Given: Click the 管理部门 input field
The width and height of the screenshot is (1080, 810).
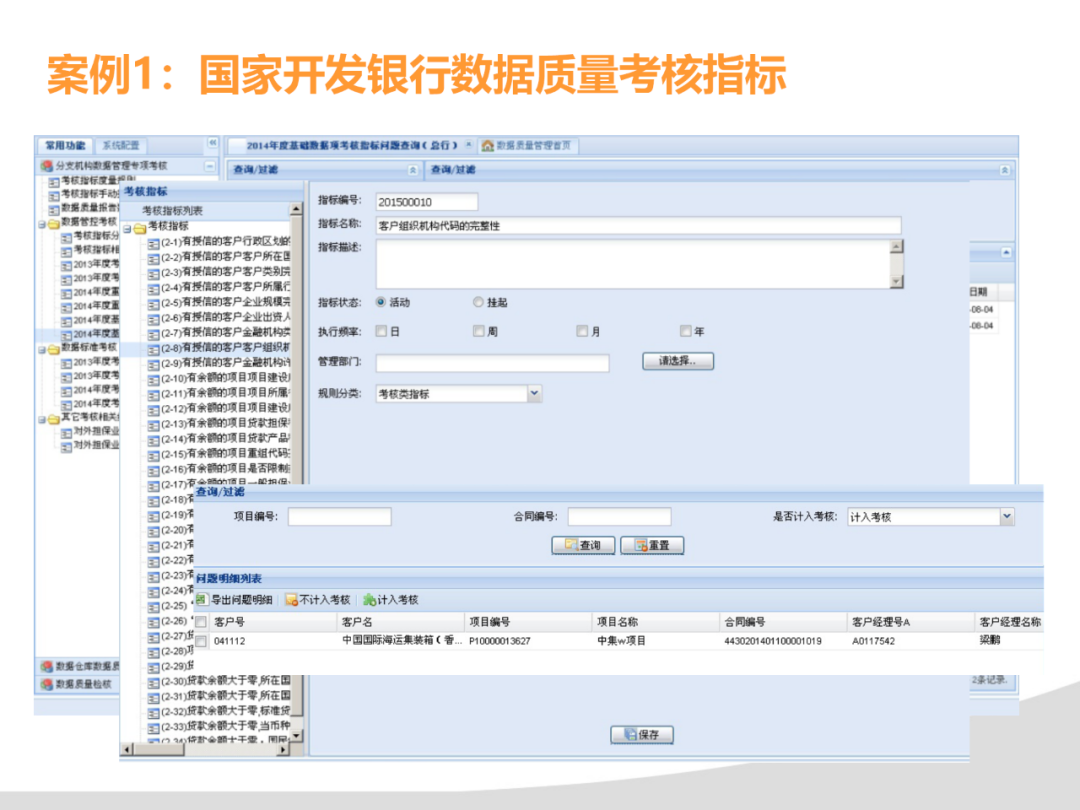Looking at the screenshot, I should coord(492,363).
